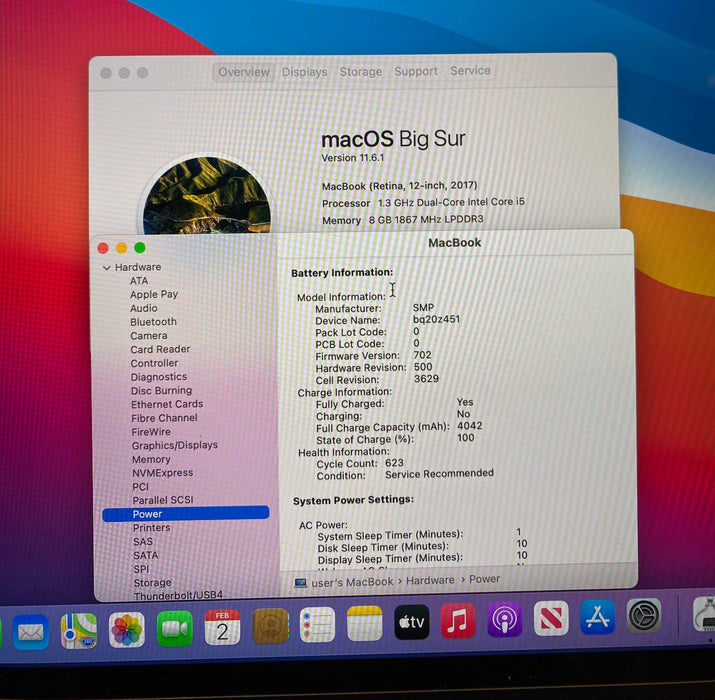
Task: Open the Notes app in the Dock
Action: coord(364,623)
